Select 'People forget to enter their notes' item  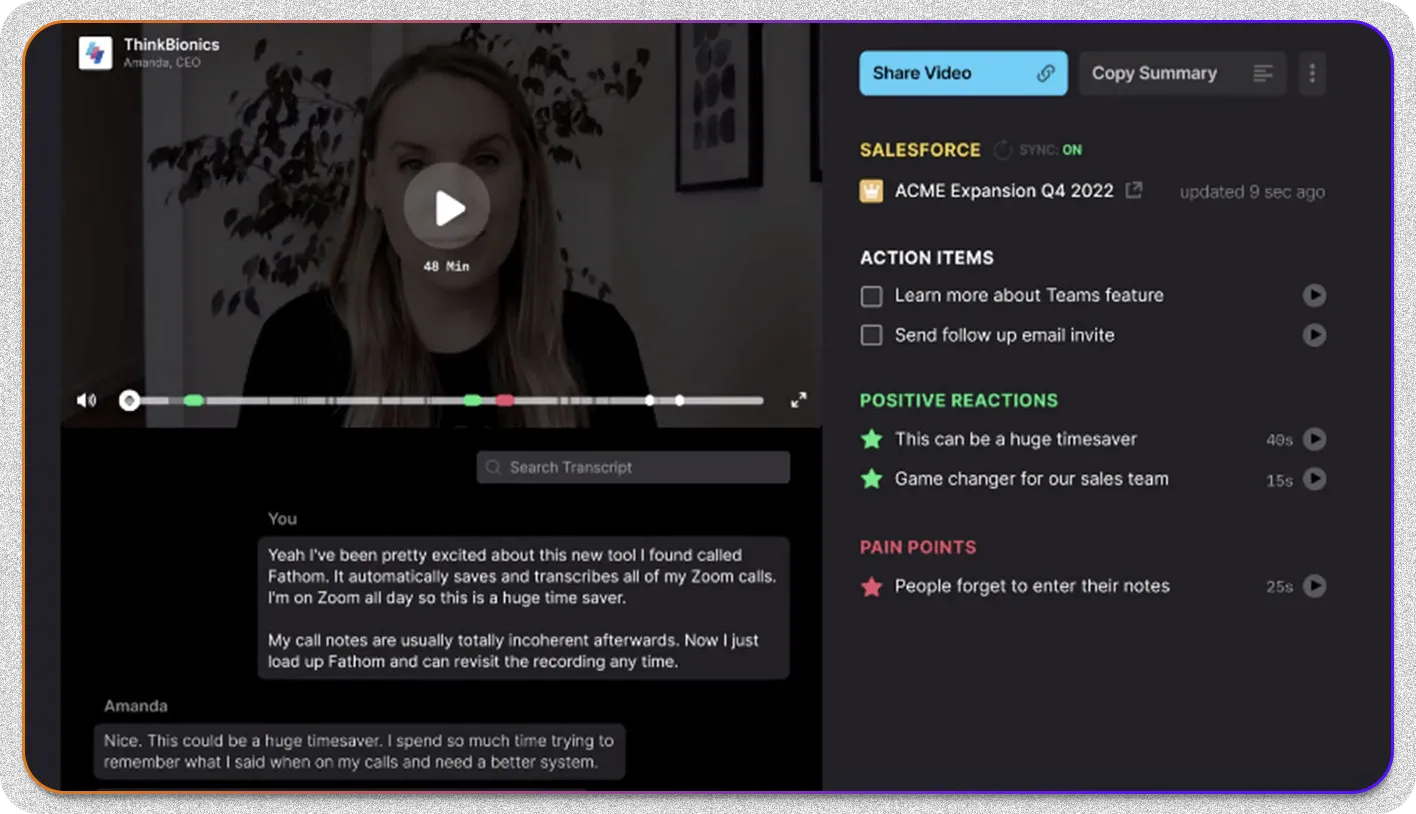[x=1032, y=586]
